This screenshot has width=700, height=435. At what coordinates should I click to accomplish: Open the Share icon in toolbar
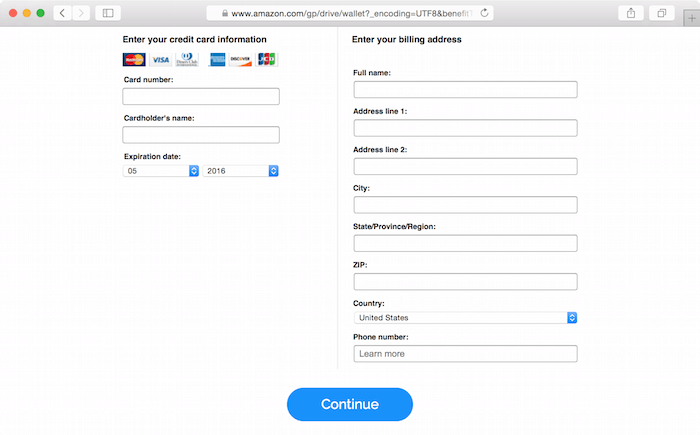(631, 13)
